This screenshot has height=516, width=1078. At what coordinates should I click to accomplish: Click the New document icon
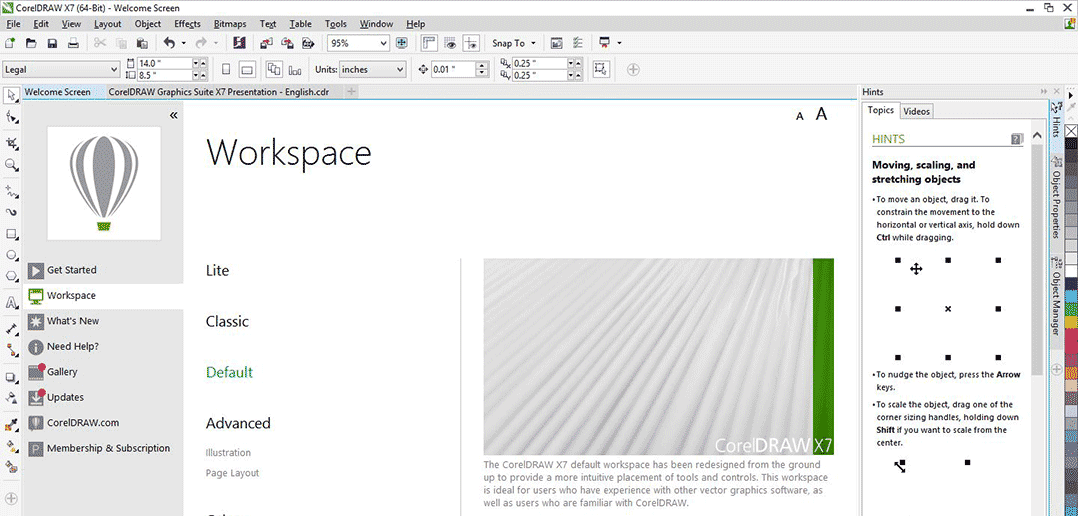10,43
